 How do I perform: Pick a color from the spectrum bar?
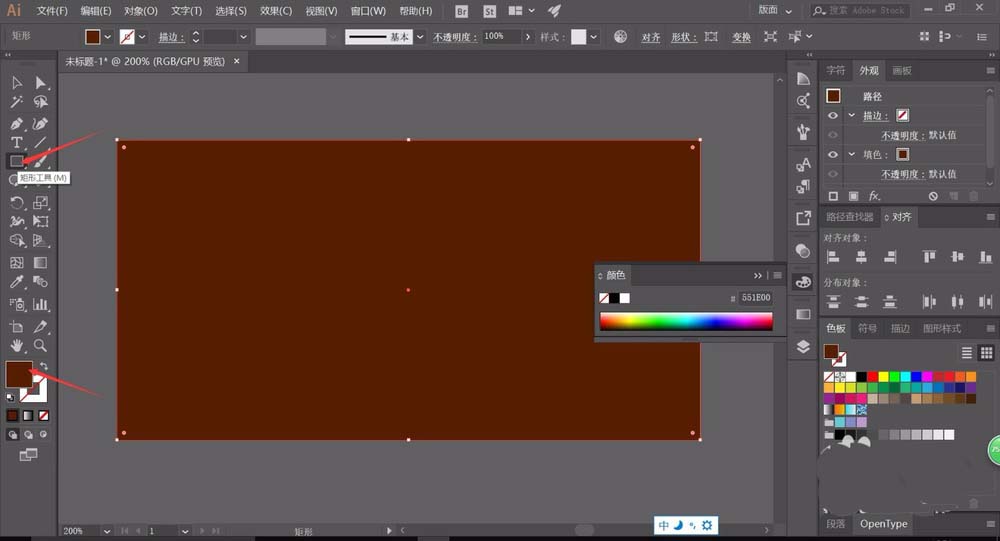(x=686, y=321)
